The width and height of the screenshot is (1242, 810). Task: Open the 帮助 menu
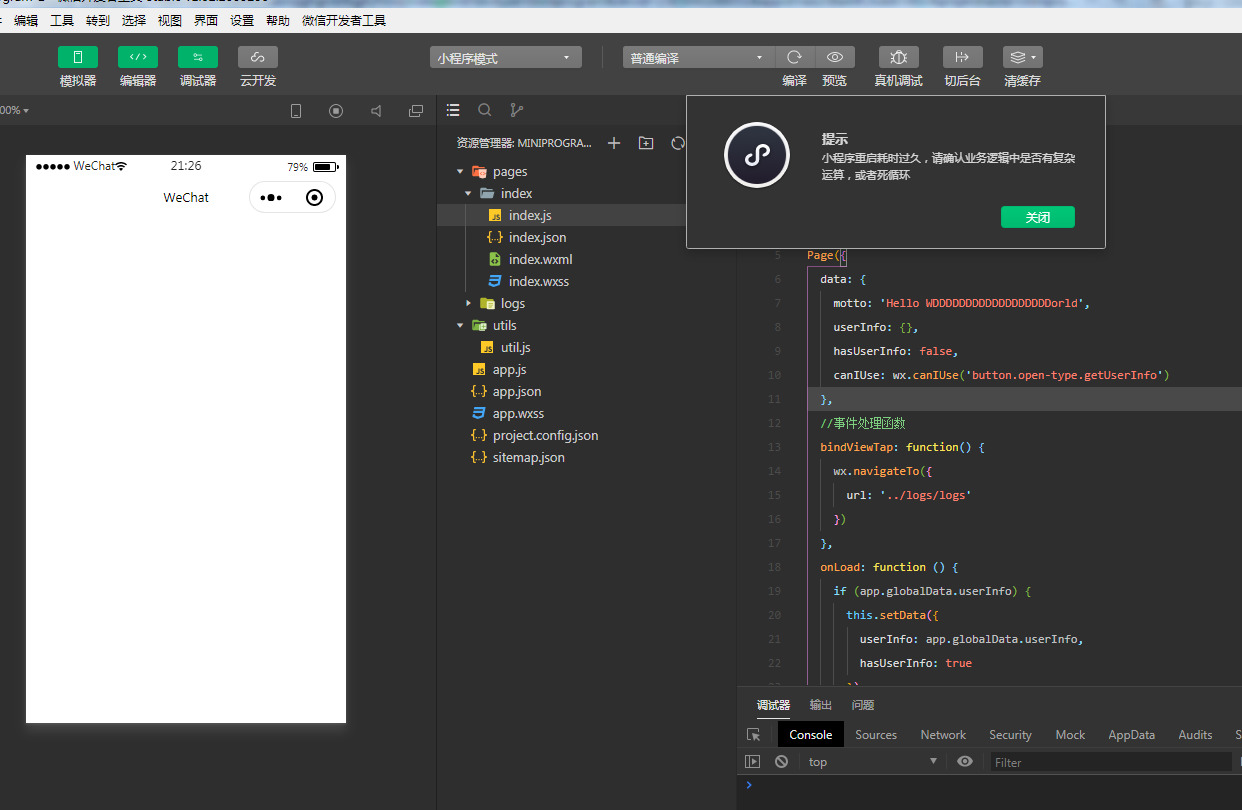pos(278,20)
